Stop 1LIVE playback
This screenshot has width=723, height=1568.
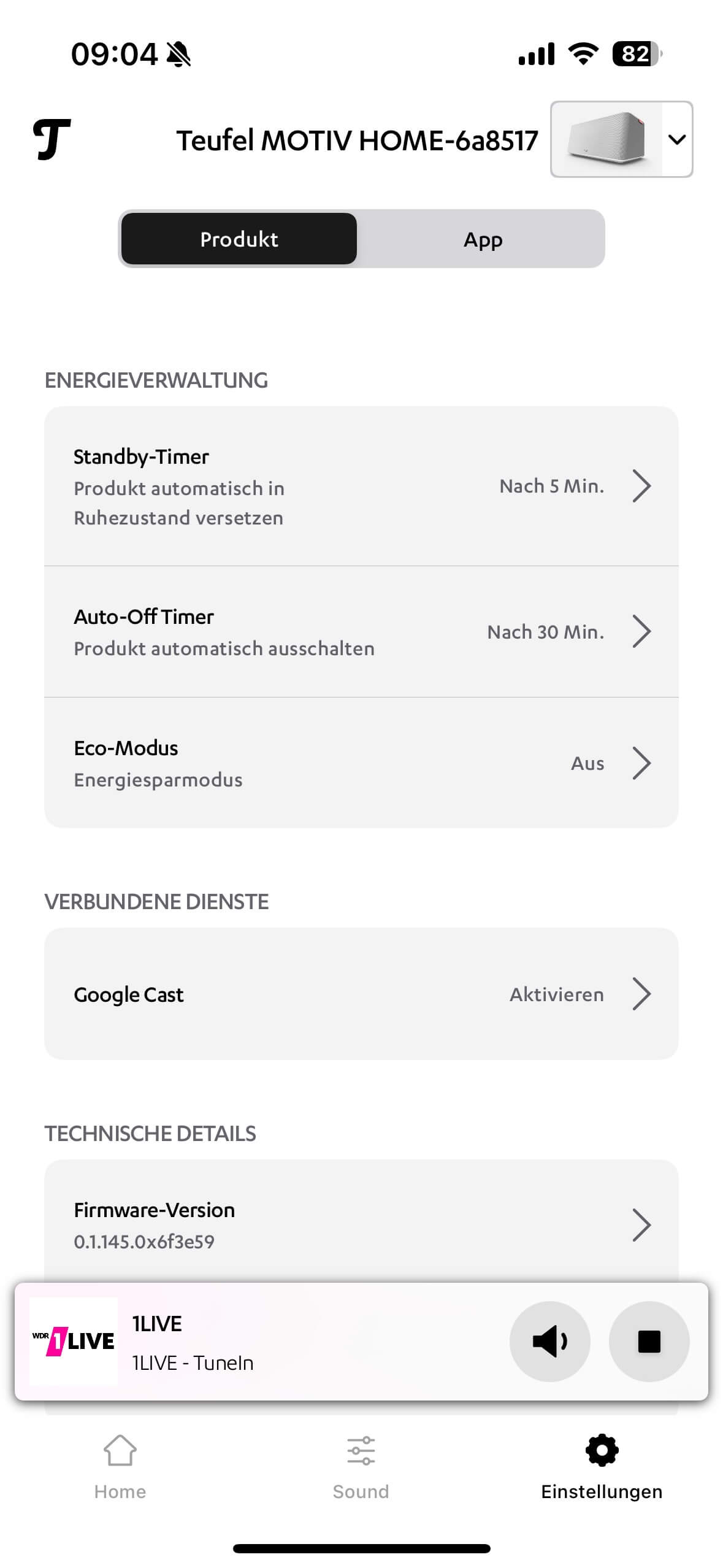[x=649, y=1342]
